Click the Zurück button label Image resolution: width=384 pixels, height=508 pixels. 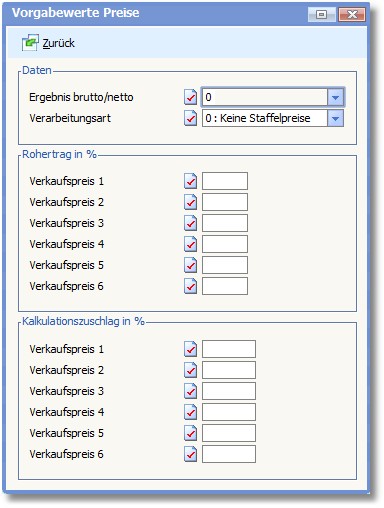59,43
